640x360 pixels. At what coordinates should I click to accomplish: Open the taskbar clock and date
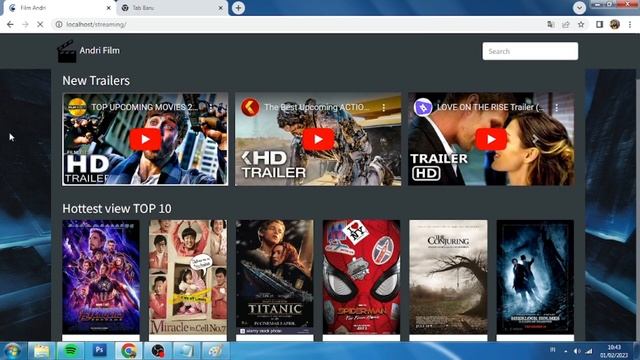(613, 351)
